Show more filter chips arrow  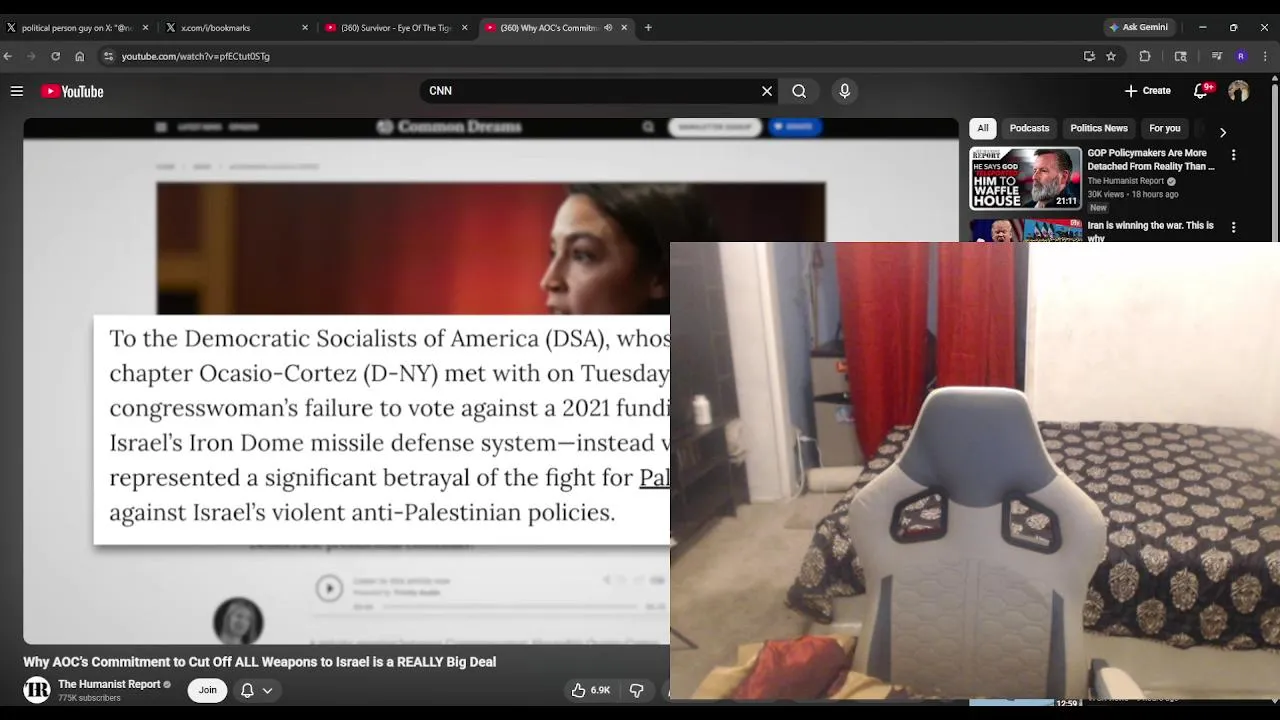click(x=1222, y=132)
